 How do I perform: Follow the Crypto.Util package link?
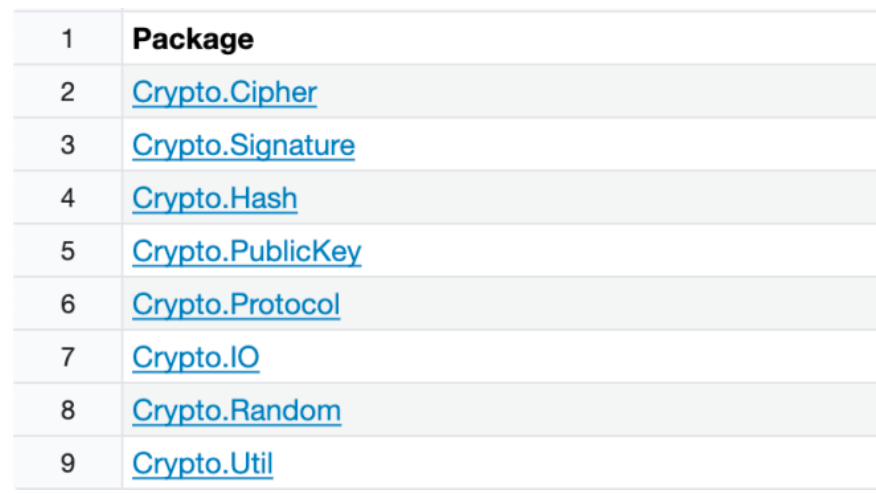tap(203, 463)
